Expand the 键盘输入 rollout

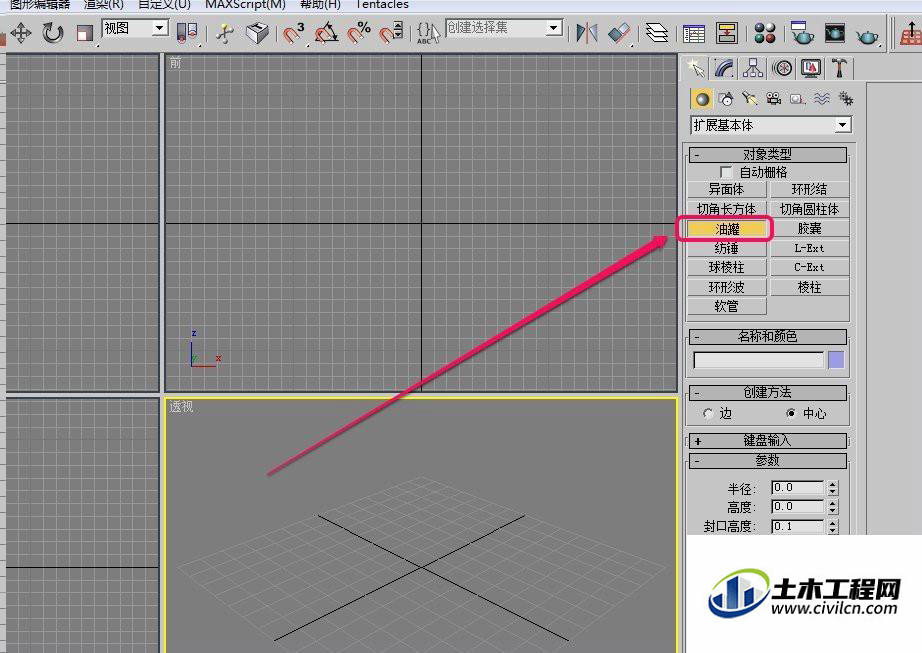(x=767, y=440)
